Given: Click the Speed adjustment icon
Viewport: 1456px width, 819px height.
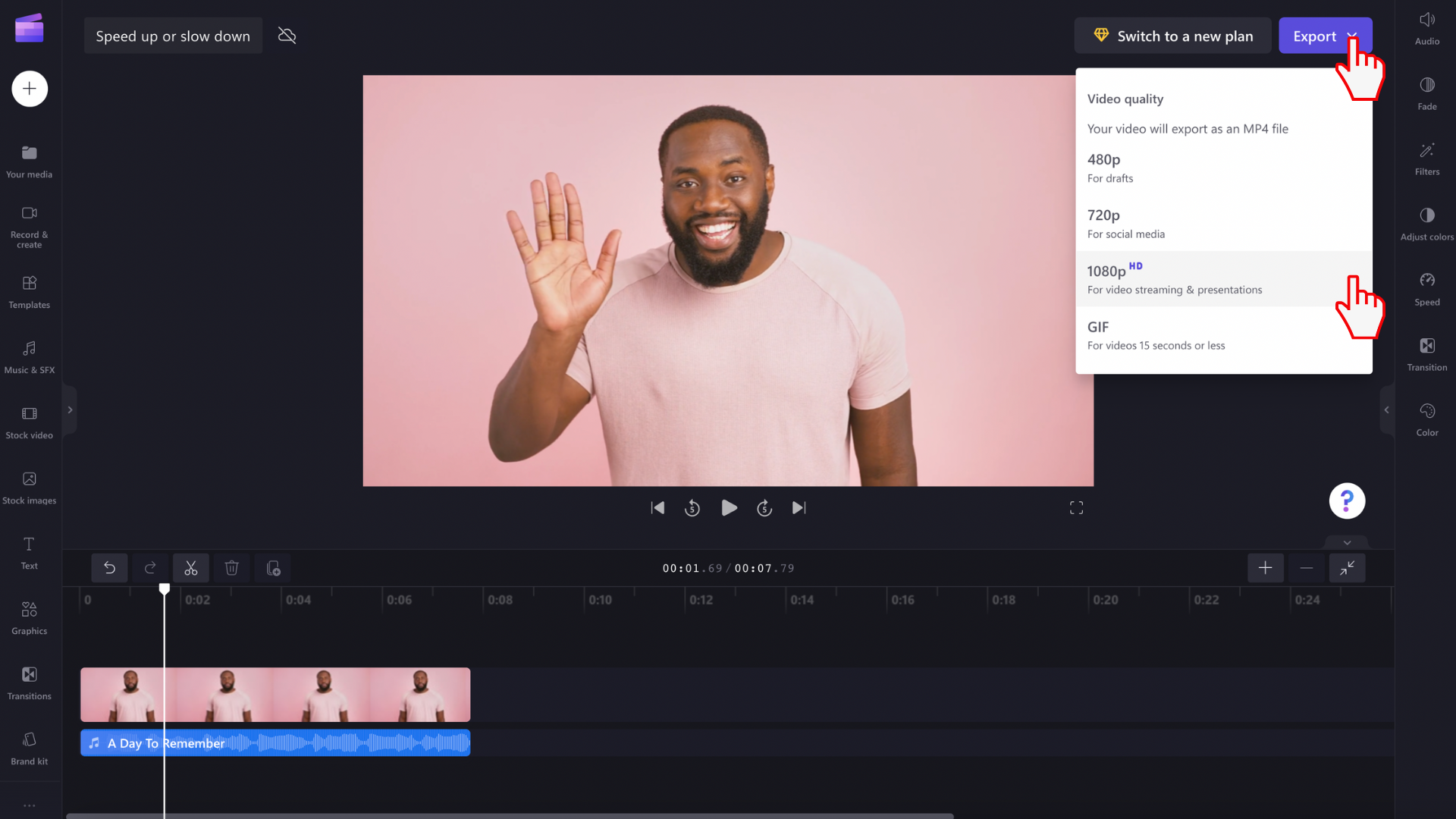Looking at the screenshot, I should 1427,280.
